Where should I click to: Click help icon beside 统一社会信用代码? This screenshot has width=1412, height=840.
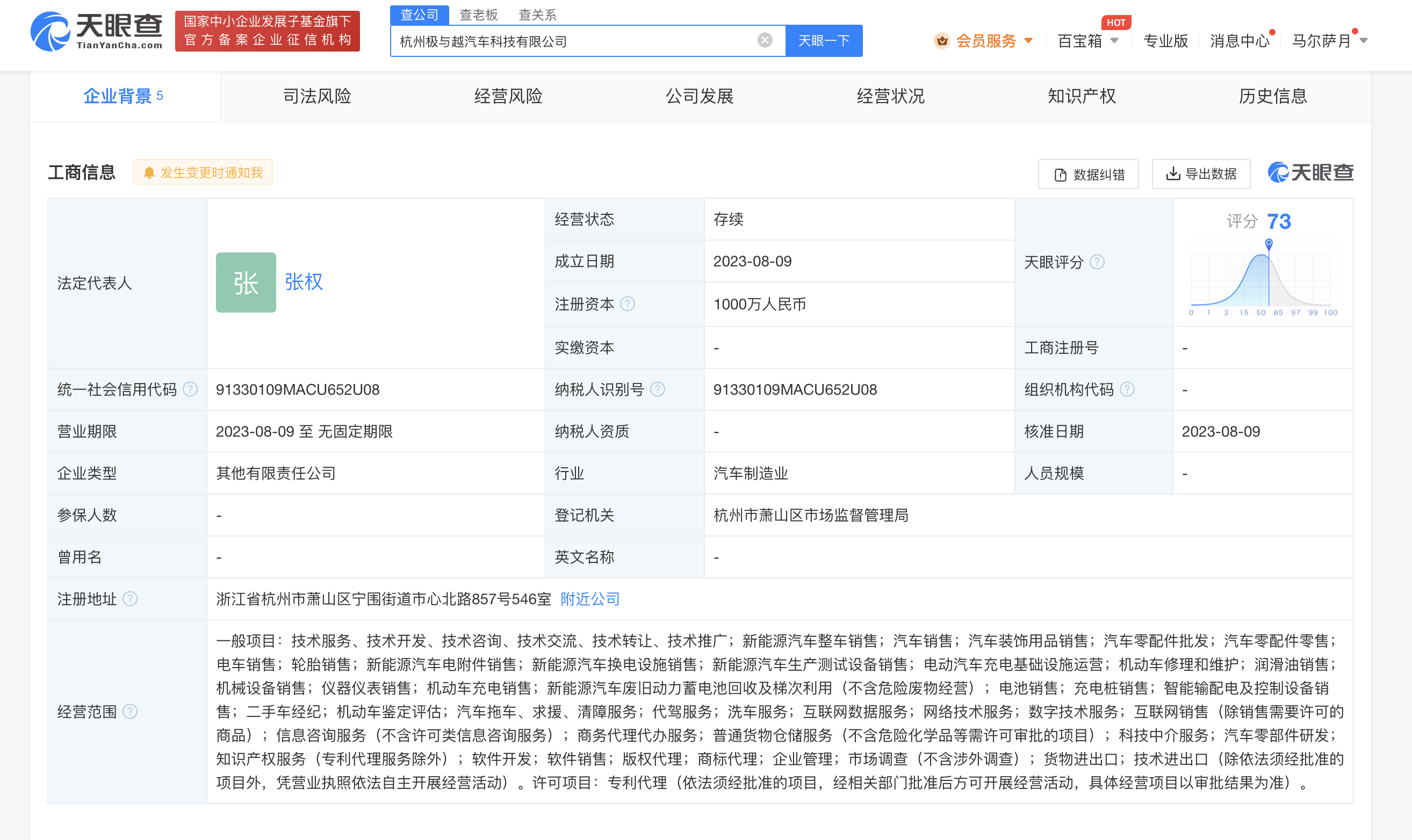190,389
